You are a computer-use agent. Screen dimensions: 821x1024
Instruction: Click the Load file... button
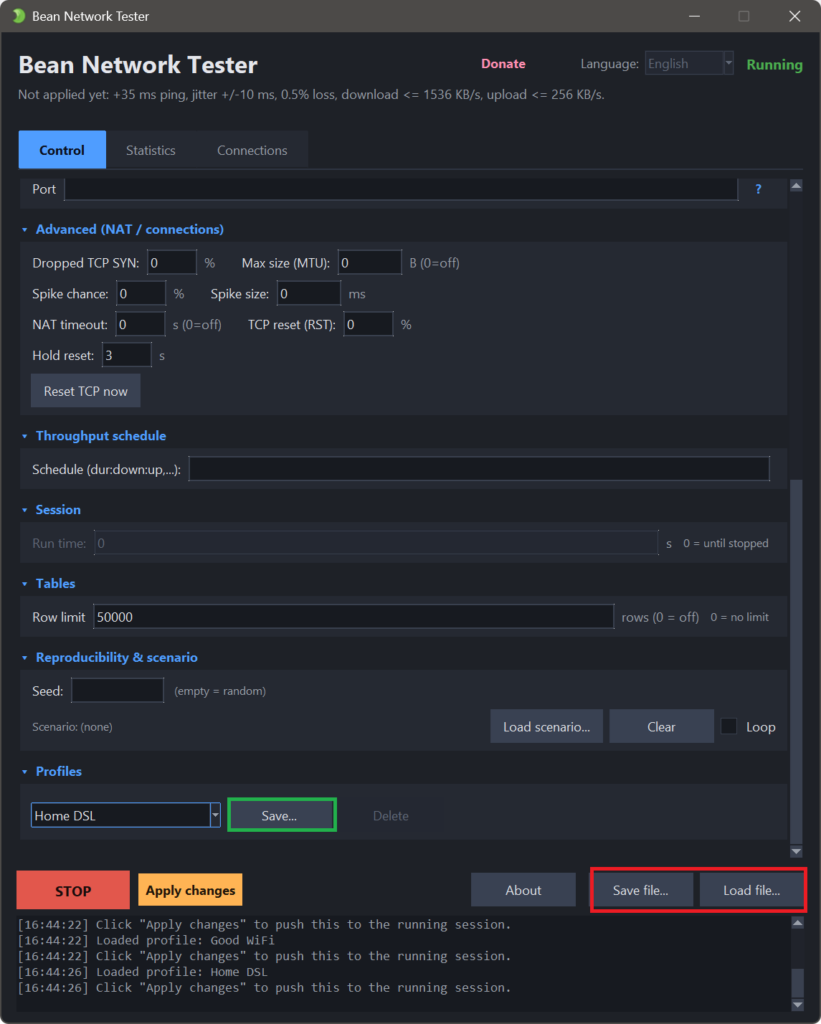[752, 890]
